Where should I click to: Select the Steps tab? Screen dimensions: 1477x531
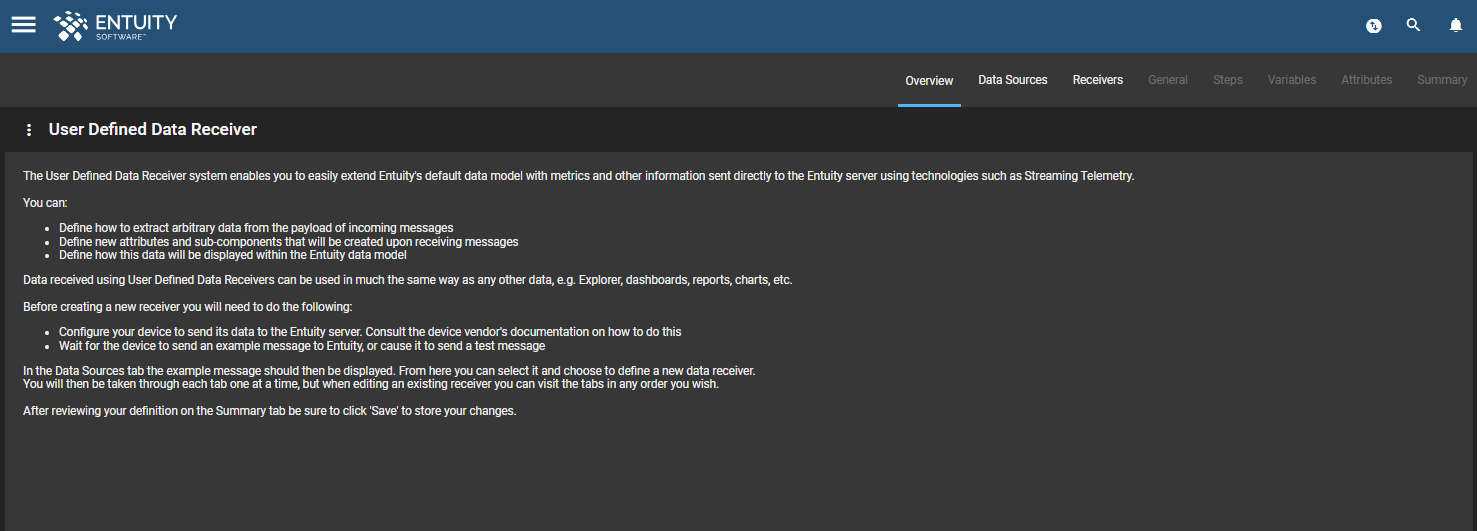(1228, 80)
